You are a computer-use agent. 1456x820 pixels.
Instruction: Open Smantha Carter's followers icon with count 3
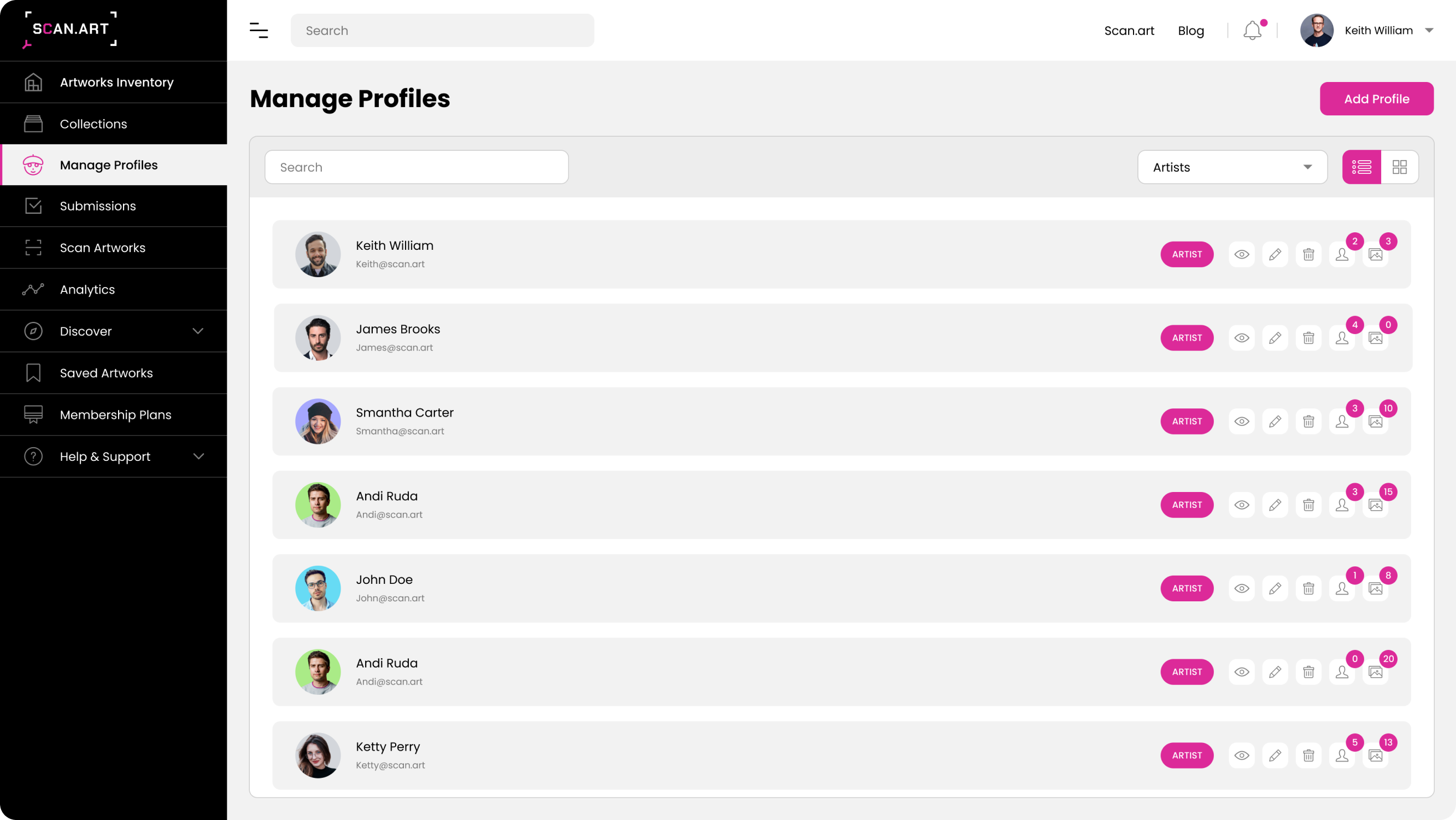pyautogui.click(x=1343, y=421)
